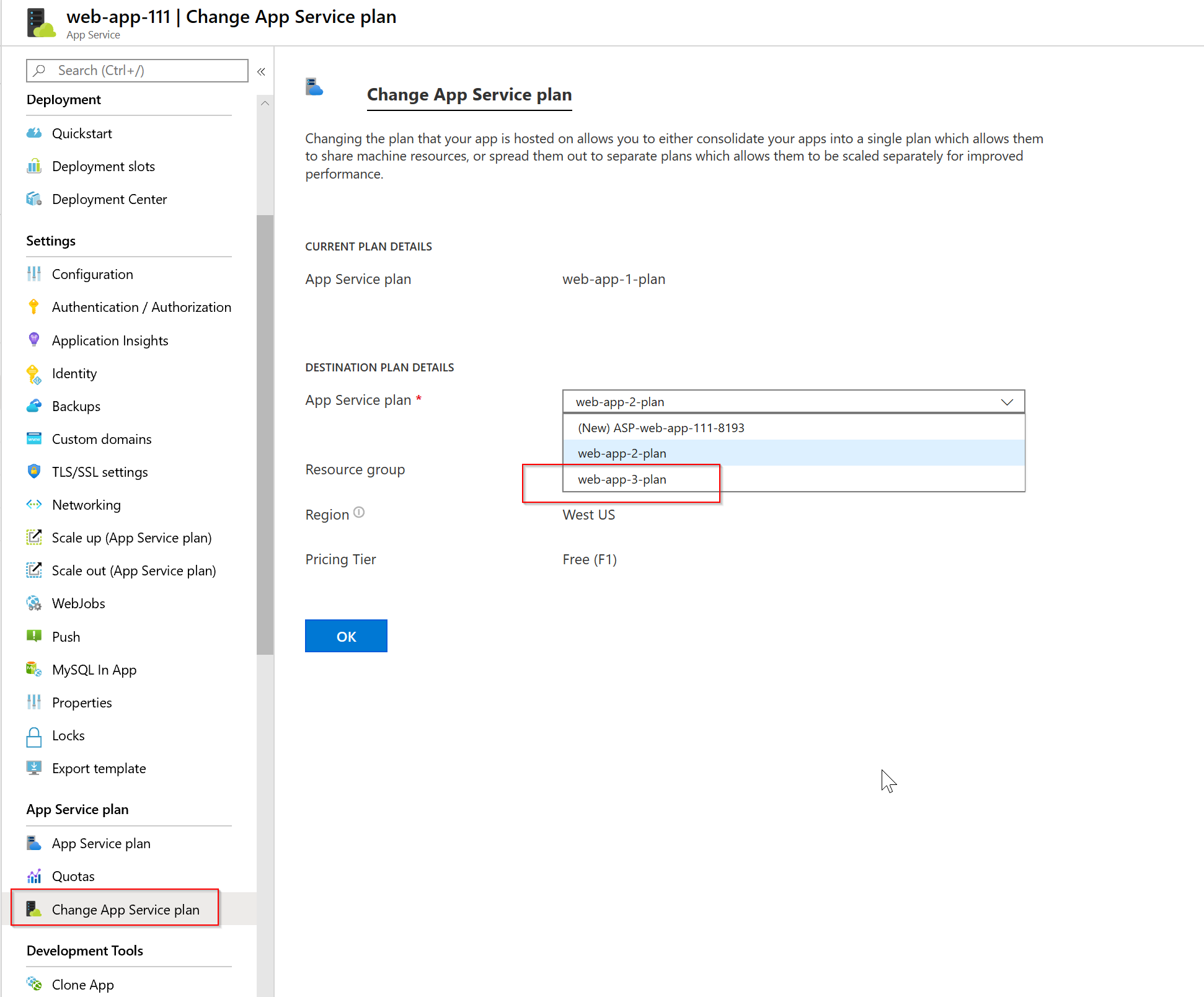The height and width of the screenshot is (997, 1204).
Task: Click the Region info icon
Action: [x=359, y=513]
